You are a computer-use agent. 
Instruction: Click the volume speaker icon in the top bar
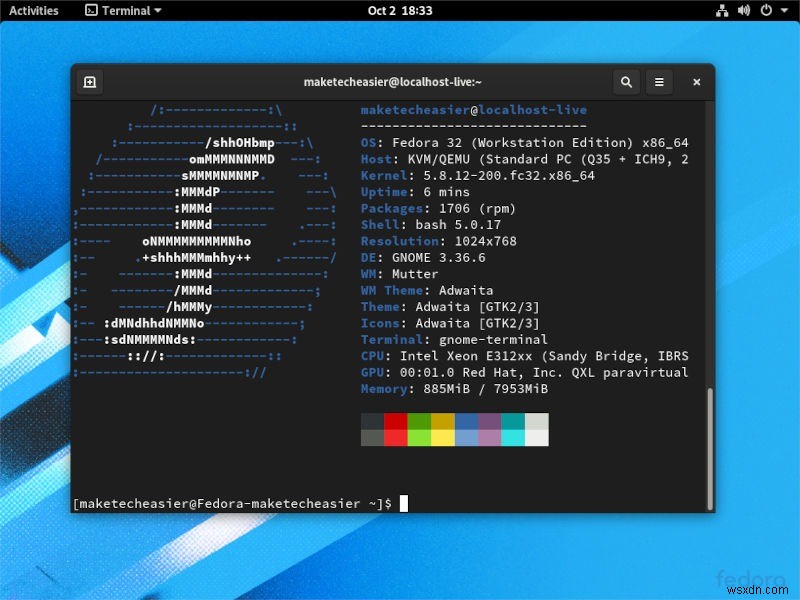coord(744,11)
